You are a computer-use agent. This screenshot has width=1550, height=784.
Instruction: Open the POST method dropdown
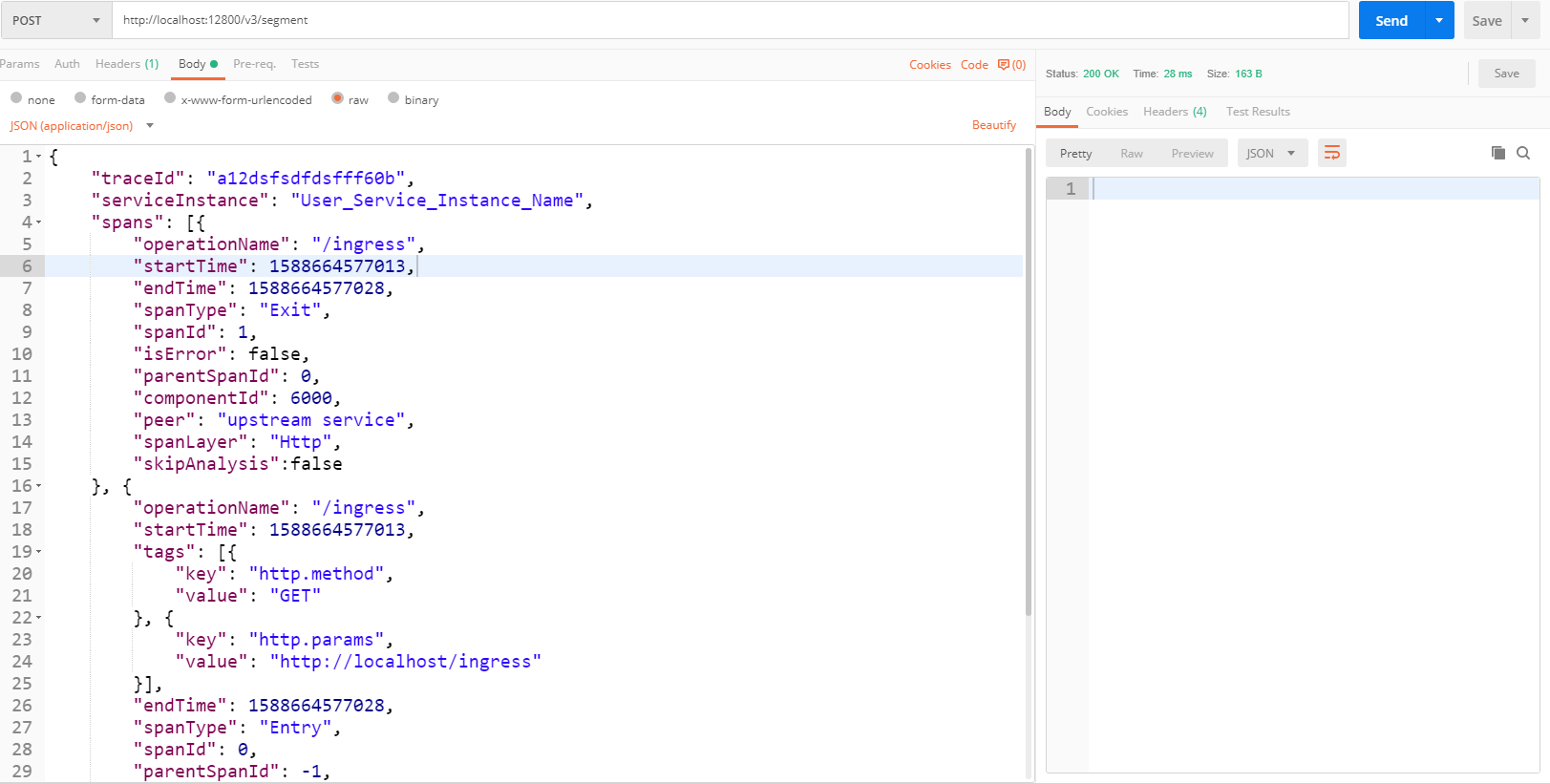pyautogui.click(x=56, y=20)
